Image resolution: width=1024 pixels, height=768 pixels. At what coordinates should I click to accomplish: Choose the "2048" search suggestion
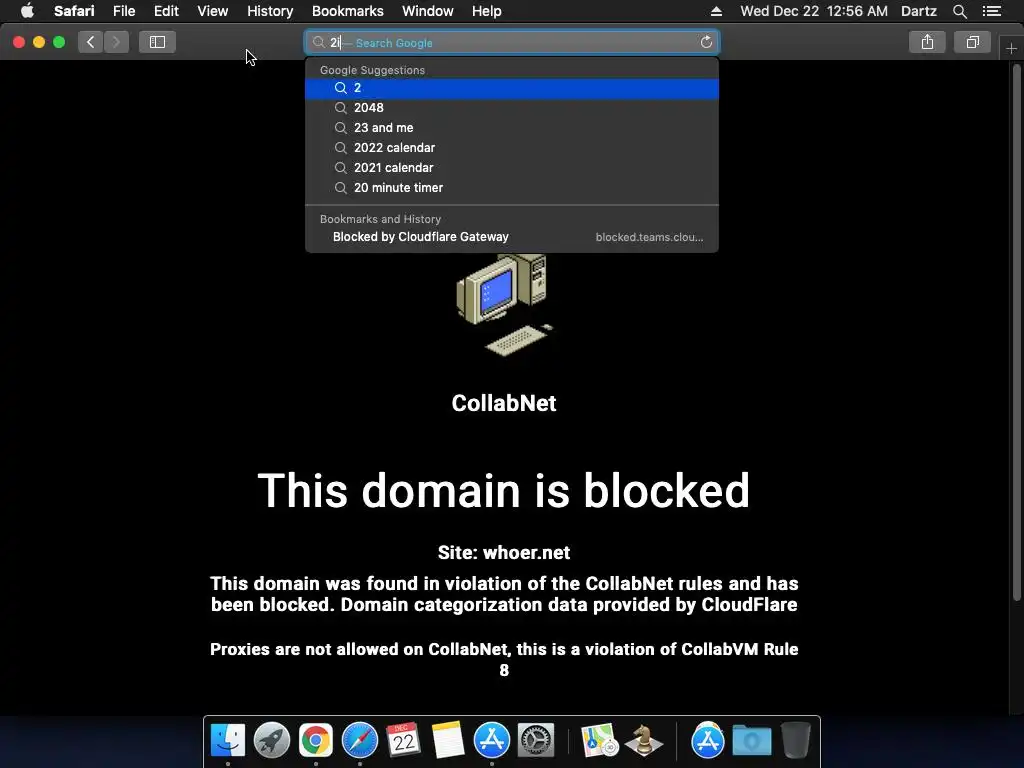pos(512,108)
